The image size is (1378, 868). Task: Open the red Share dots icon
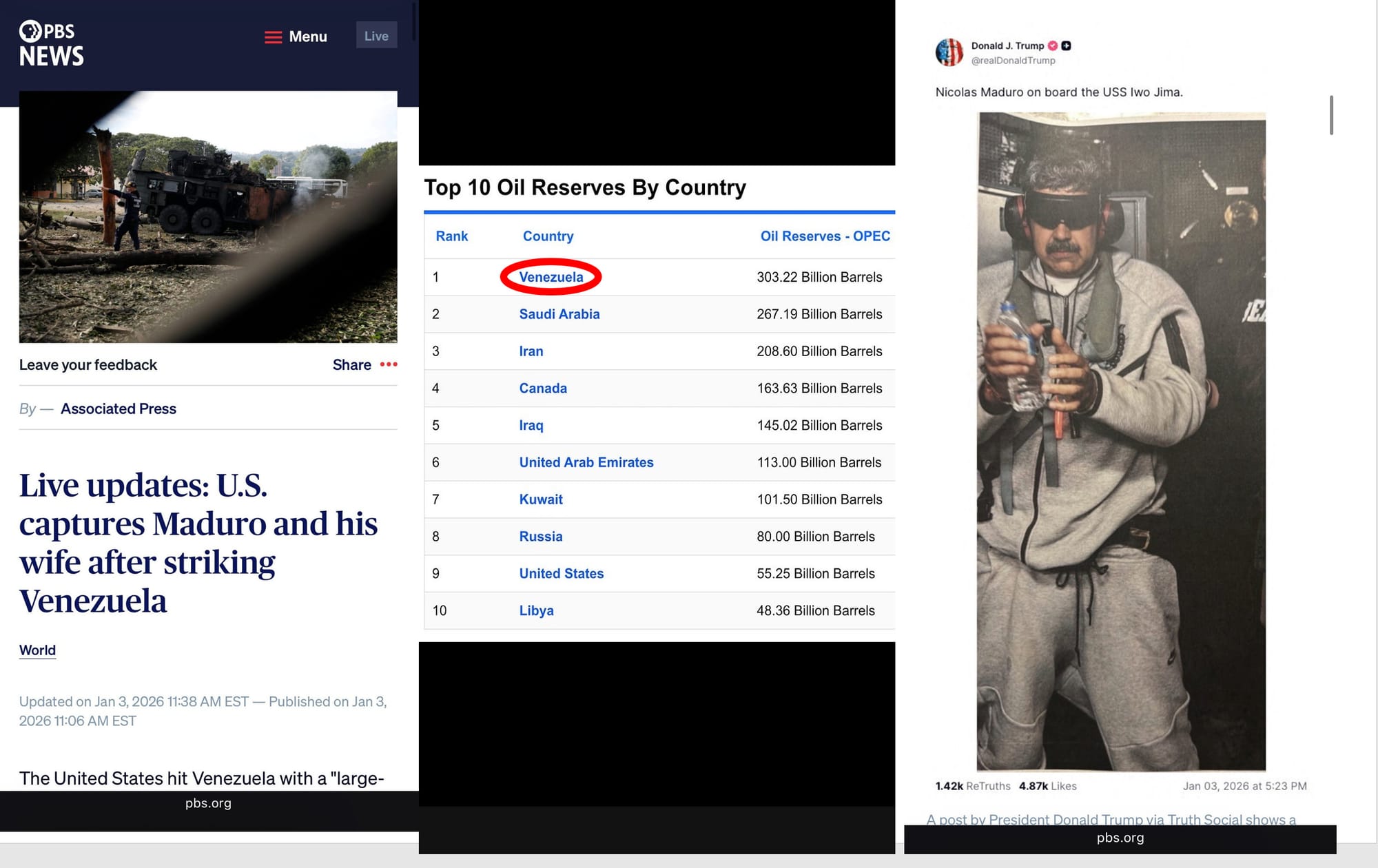coord(389,364)
